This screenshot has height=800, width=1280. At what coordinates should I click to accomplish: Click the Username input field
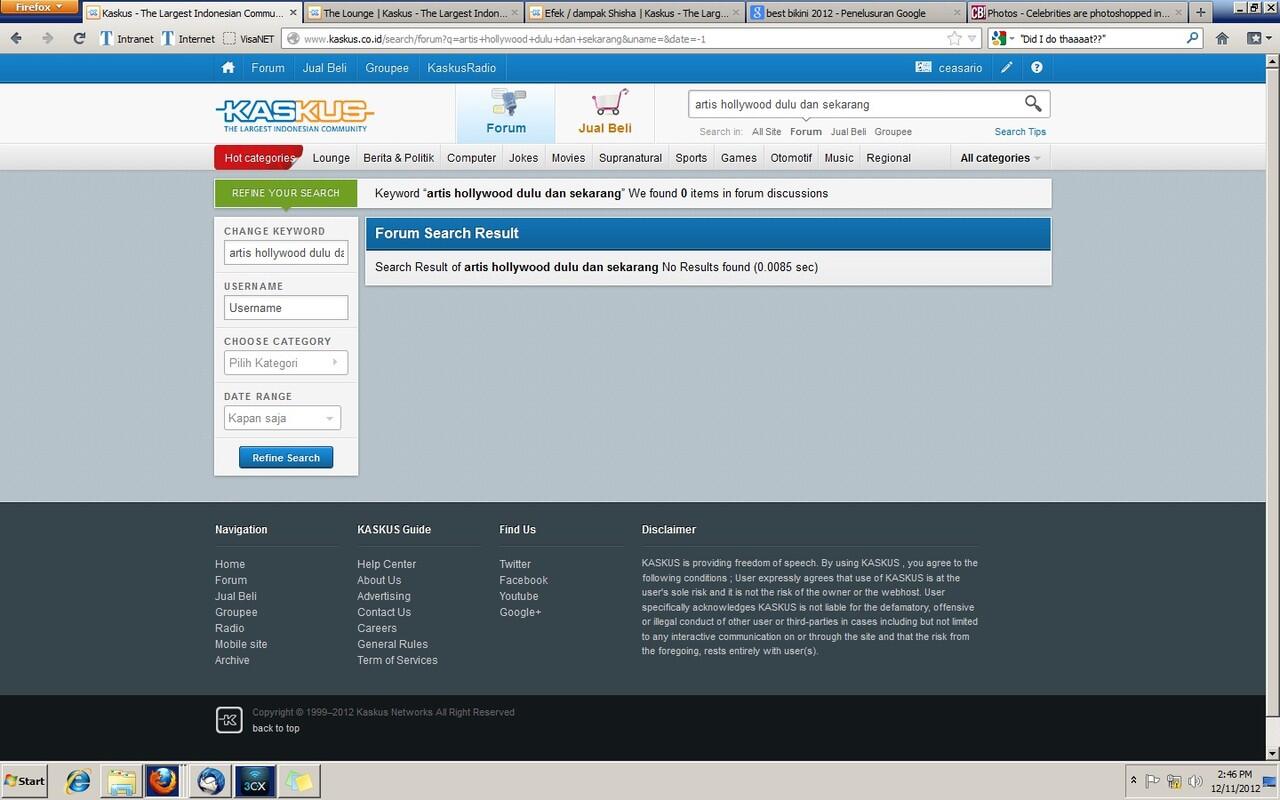point(286,308)
